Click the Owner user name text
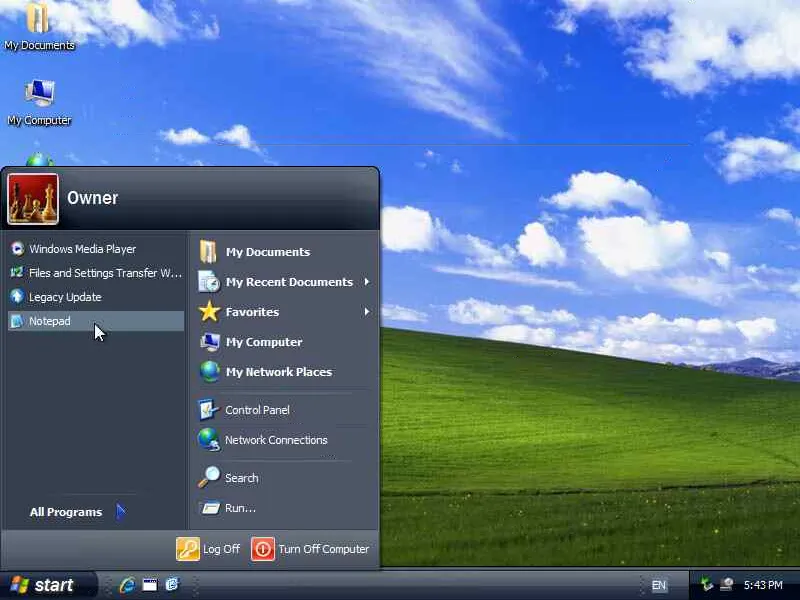 tap(92, 198)
